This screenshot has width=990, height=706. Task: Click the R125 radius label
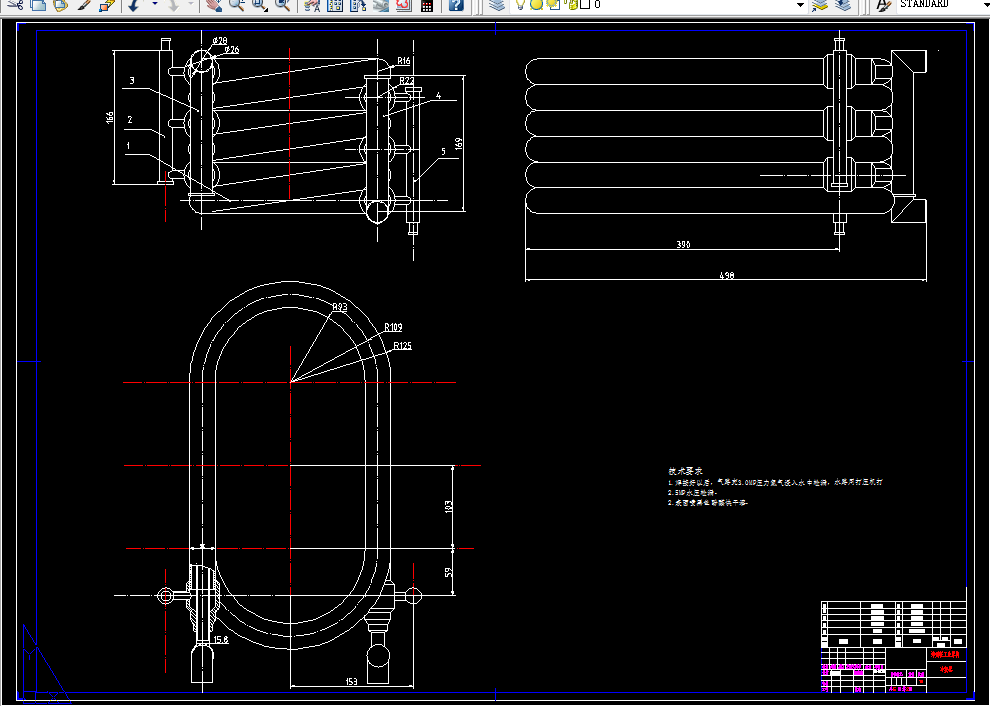402,345
